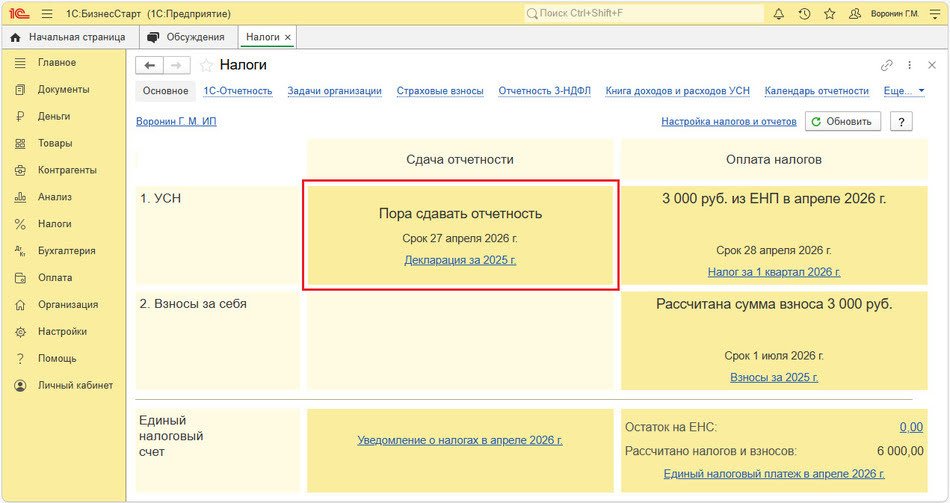The image size is (950, 503).
Task: Open the history clock icon
Action: [x=804, y=13]
